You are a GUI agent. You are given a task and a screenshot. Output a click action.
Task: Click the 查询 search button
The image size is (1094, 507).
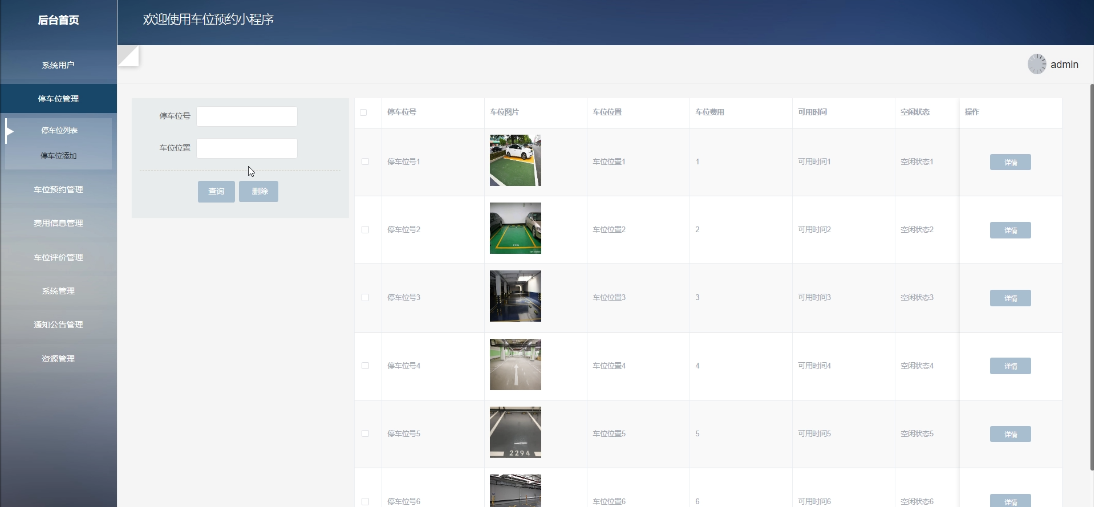[x=216, y=192]
